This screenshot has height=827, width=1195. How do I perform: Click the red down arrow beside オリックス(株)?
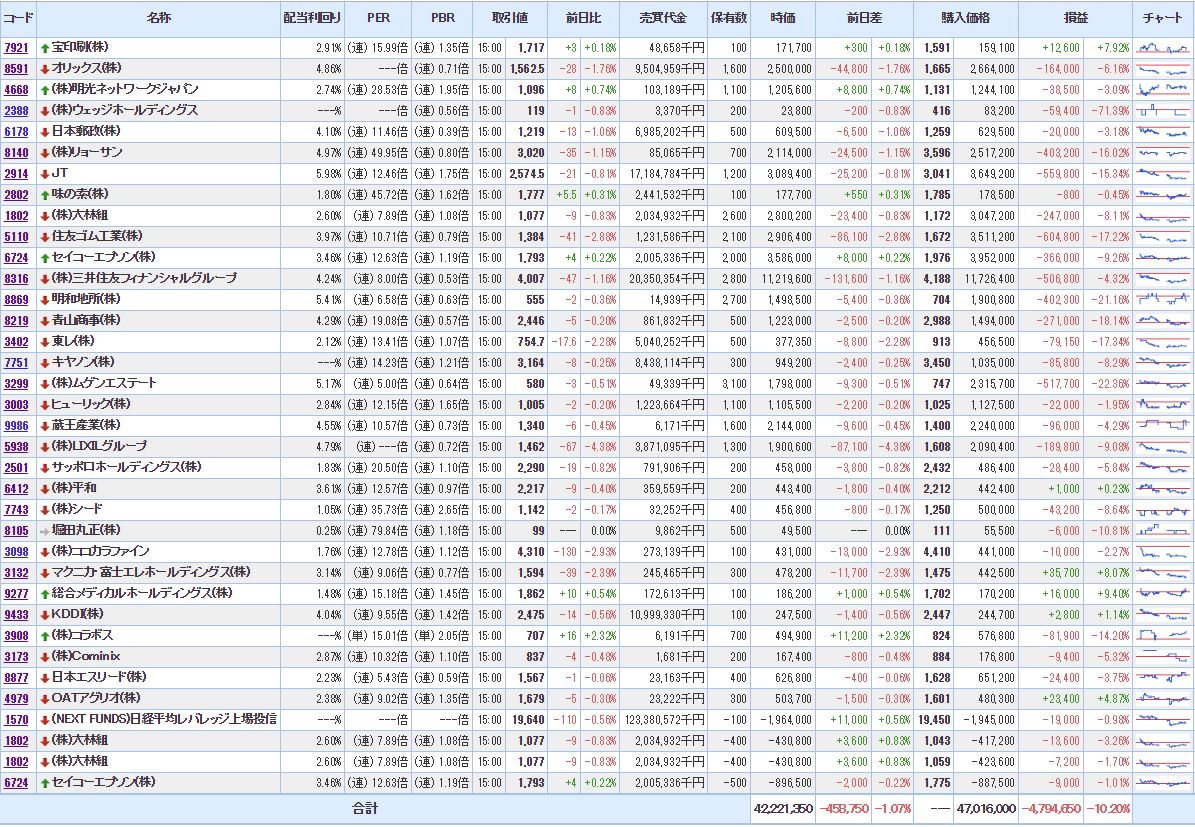45,69
